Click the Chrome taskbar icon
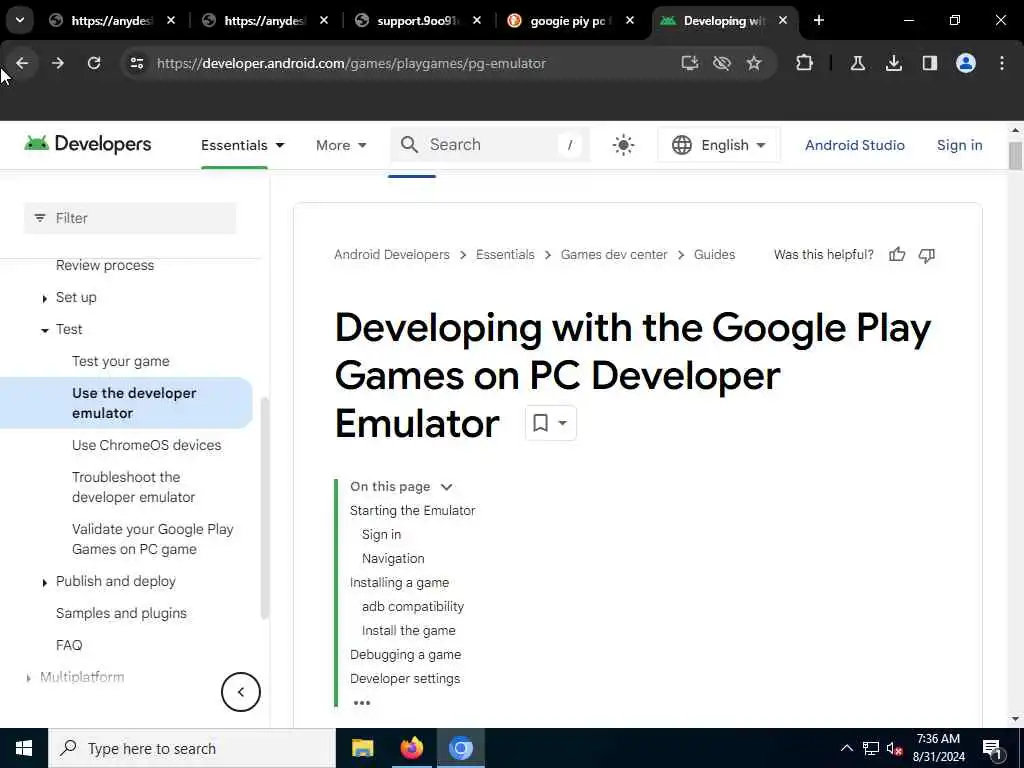Image resolution: width=1024 pixels, height=768 pixels. (460, 748)
